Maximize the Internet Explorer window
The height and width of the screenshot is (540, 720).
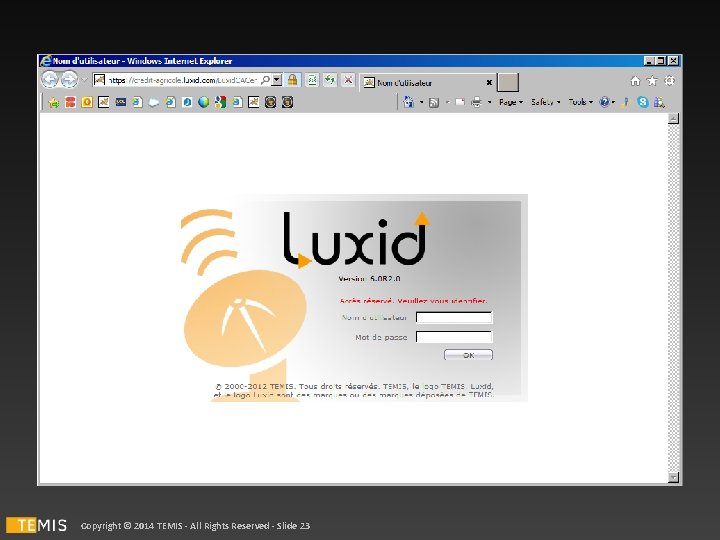click(x=661, y=61)
